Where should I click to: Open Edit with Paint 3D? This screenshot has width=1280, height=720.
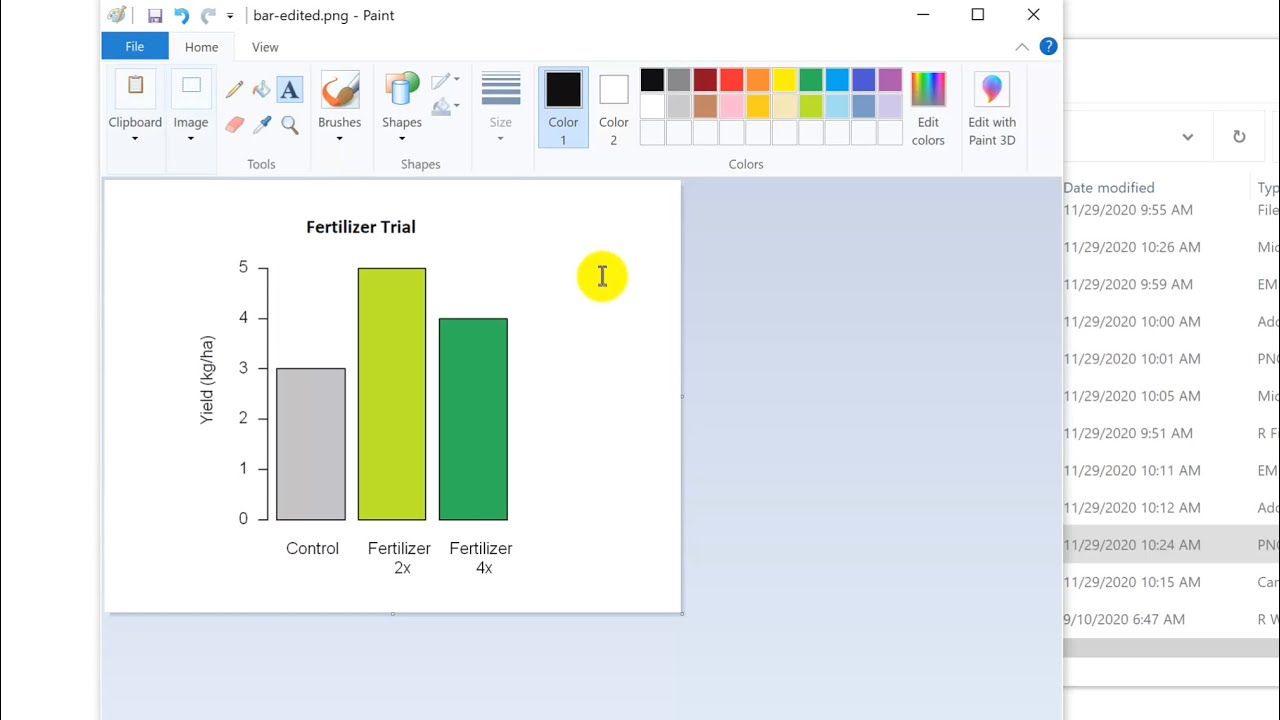point(992,108)
